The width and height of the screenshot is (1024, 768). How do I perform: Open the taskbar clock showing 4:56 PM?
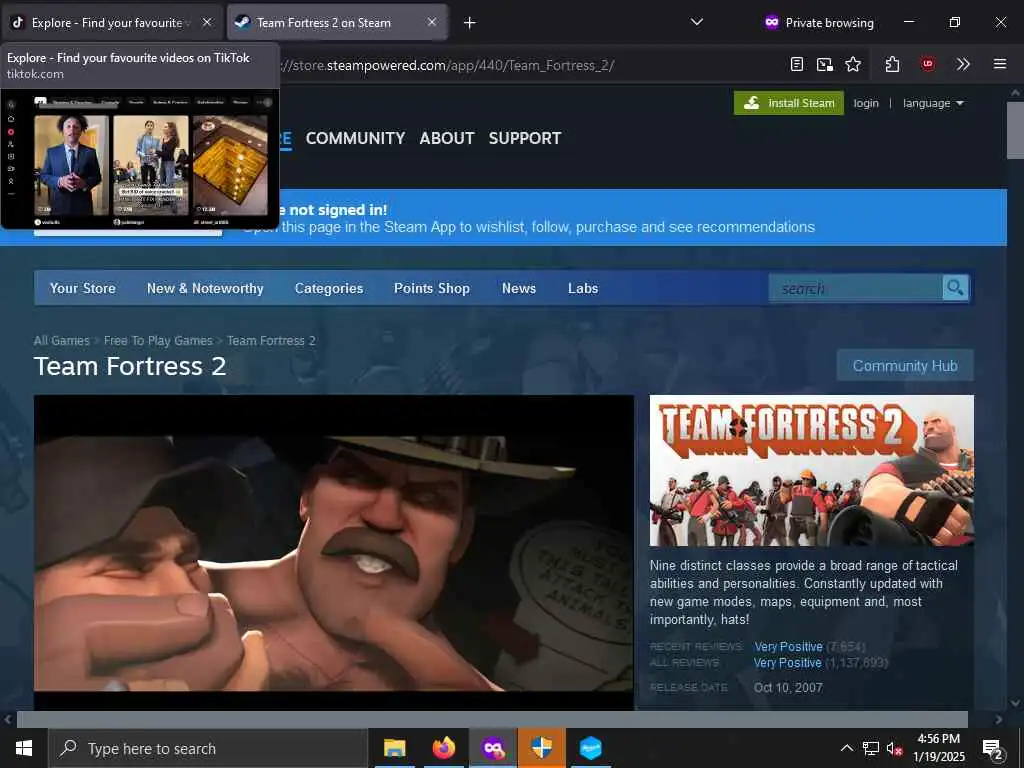(938, 748)
